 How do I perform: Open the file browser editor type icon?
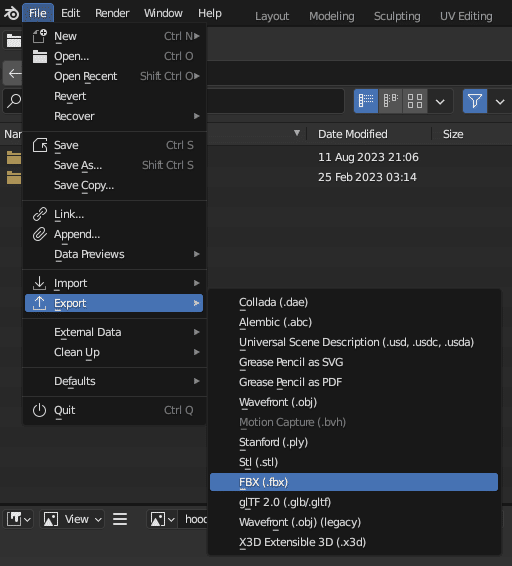13,40
